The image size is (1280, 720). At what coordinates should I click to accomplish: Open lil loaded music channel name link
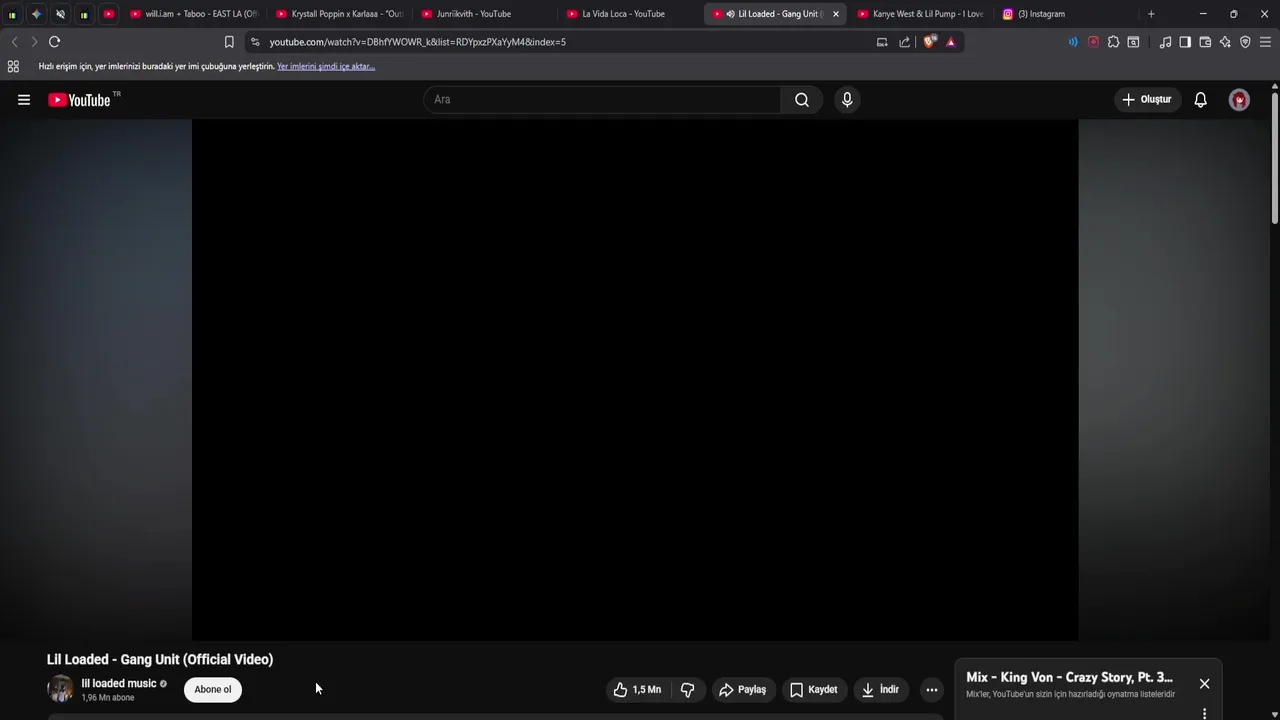click(x=119, y=683)
